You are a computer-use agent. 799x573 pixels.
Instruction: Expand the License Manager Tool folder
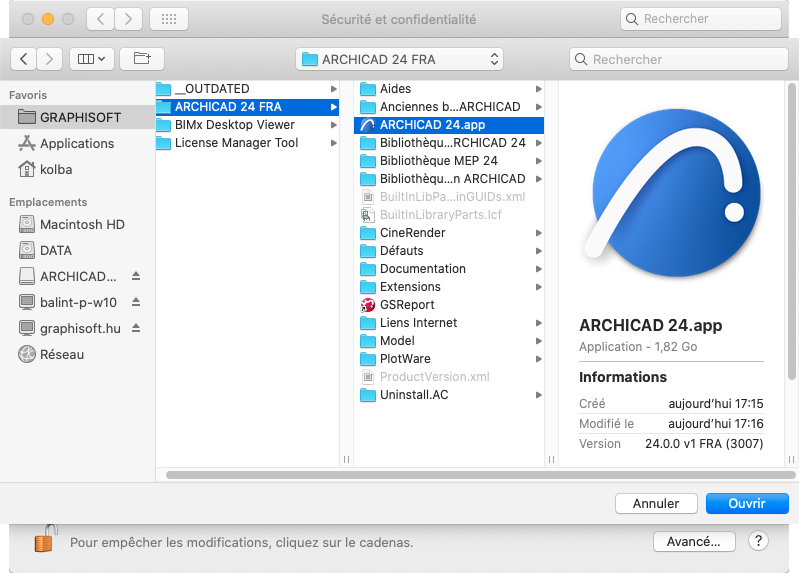tap(334, 143)
